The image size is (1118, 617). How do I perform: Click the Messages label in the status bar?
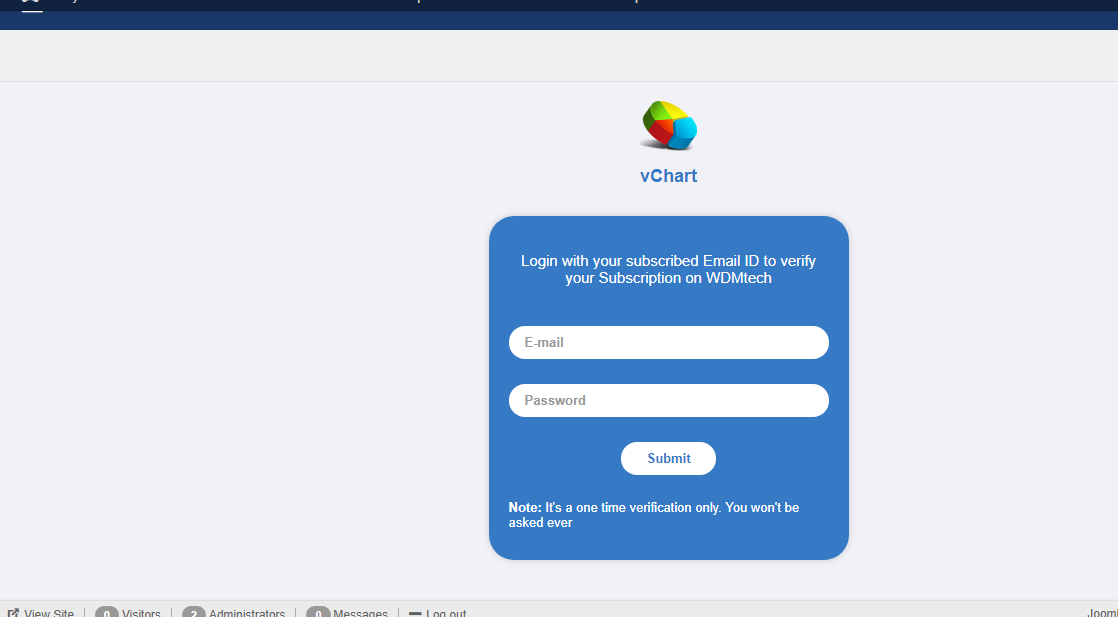pyautogui.click(x=360, y=613)
